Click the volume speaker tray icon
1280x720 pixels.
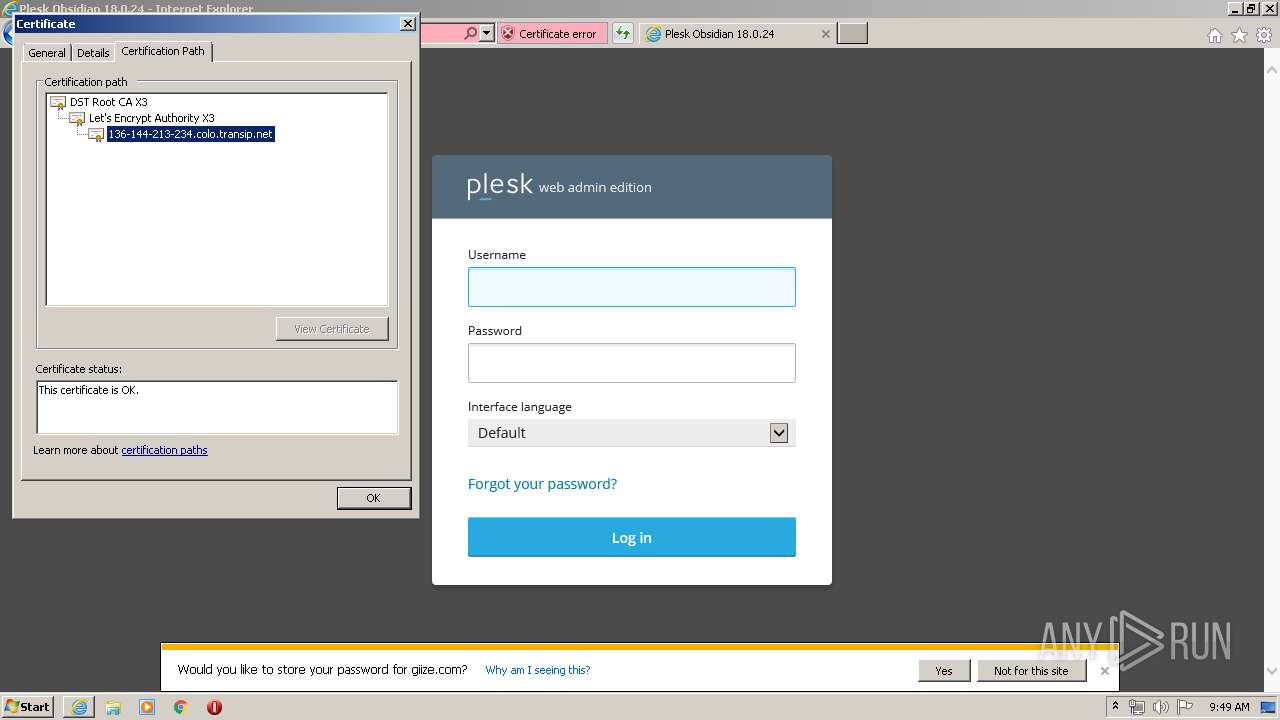(x=1161, y=707)
